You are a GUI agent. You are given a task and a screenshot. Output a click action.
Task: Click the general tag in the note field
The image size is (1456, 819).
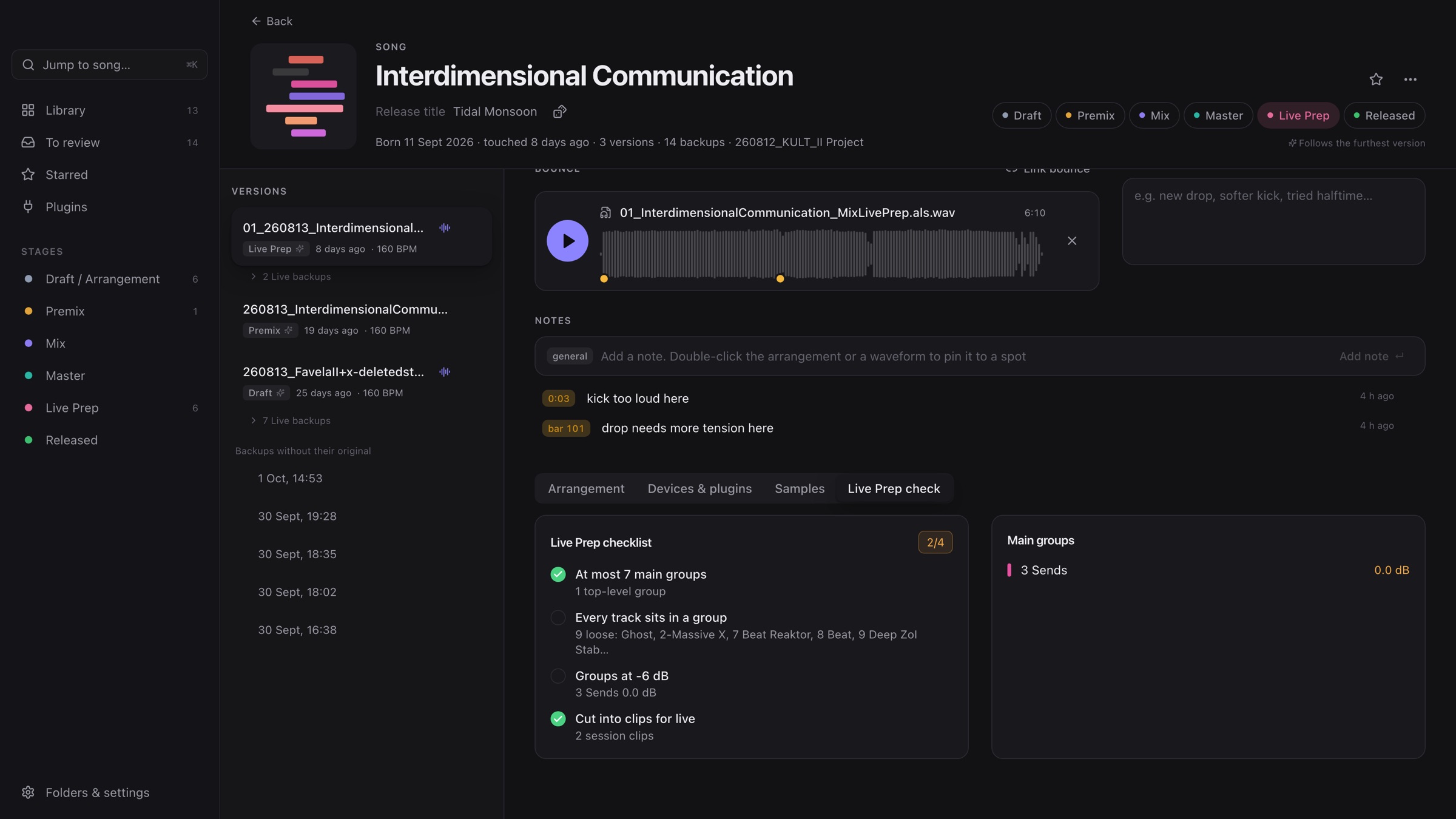click(570, 356)
